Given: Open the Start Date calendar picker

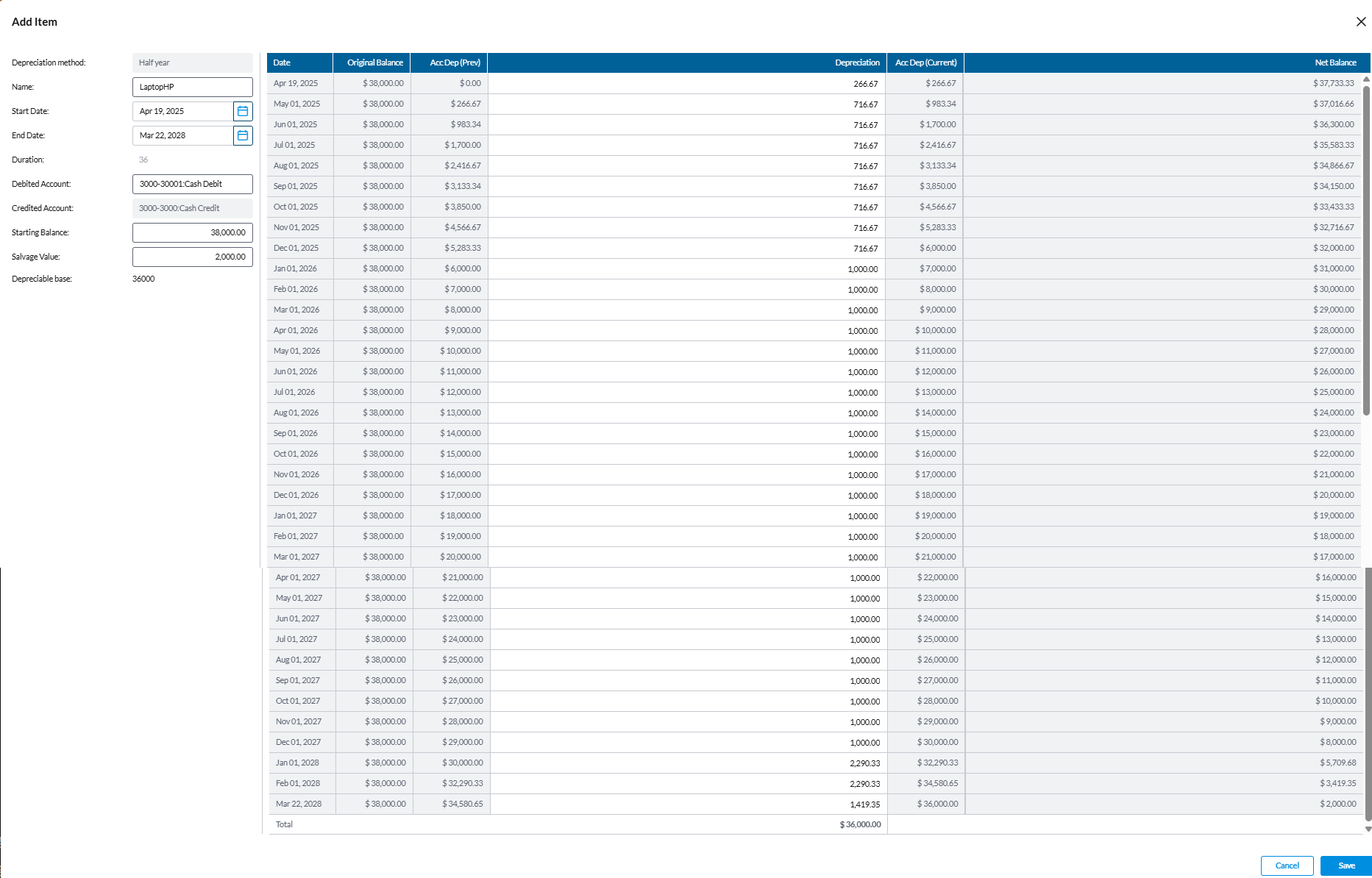Looking at the screenshot, I should coord(243,111).
